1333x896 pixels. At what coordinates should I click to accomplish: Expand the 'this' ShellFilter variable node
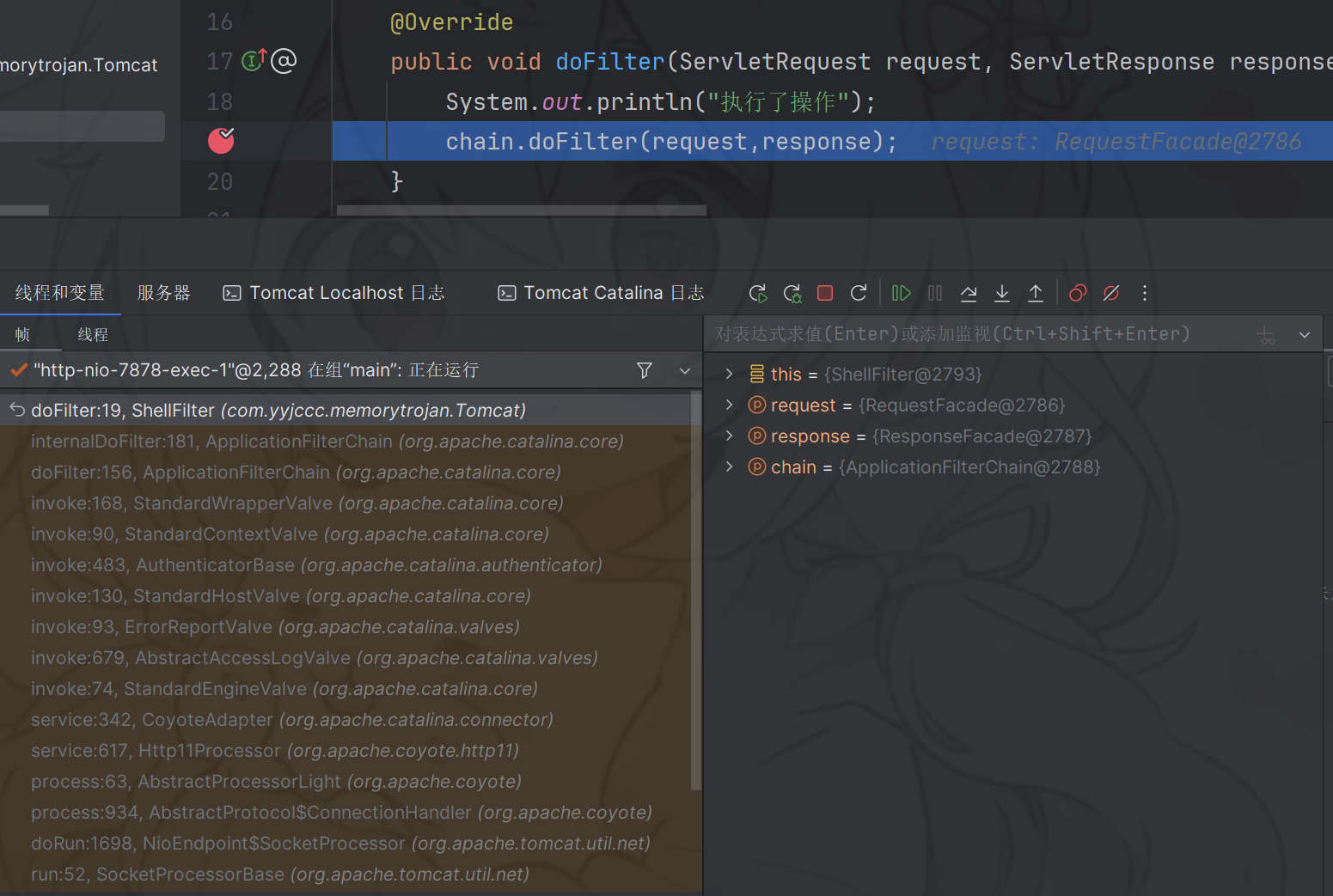729,374
